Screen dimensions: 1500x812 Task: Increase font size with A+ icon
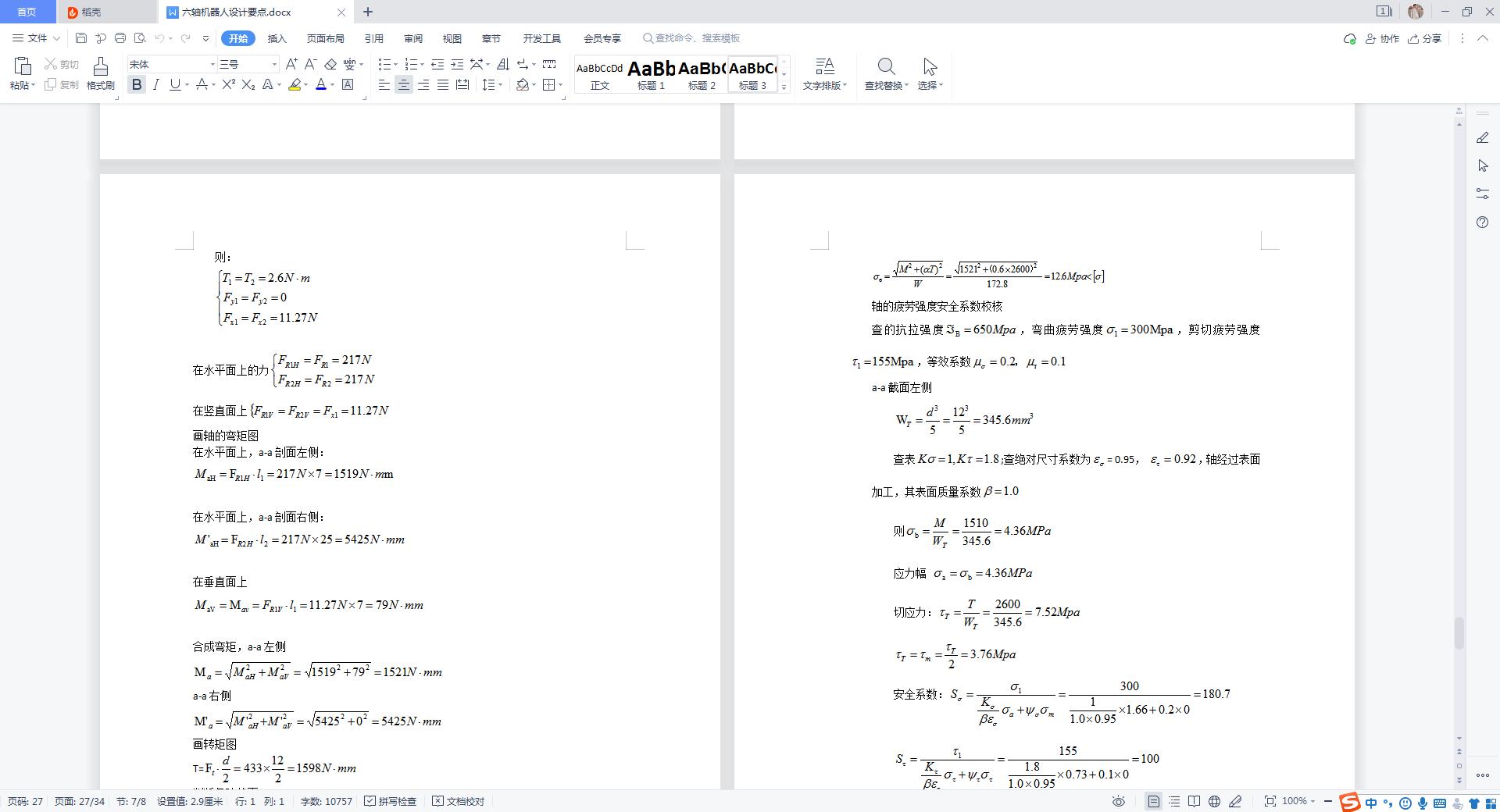pyautogui.click(x=291, y=64)
